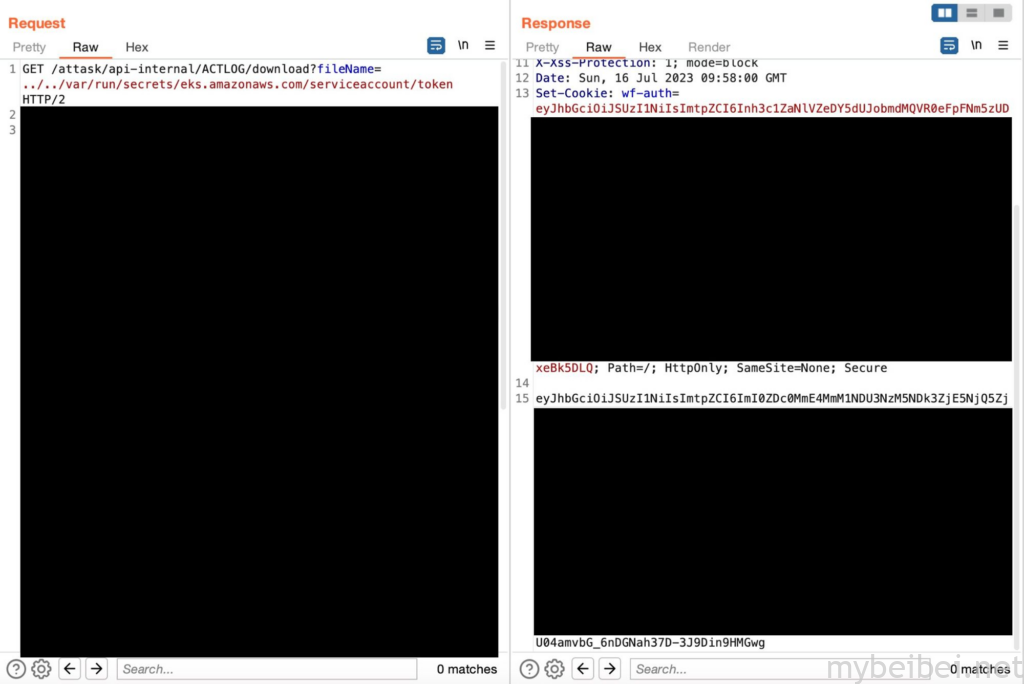Viewport: 1024px width, 684px height.
Task: Toggle show non-printable characters in Request panel
Action: click(x=463, y=46)
